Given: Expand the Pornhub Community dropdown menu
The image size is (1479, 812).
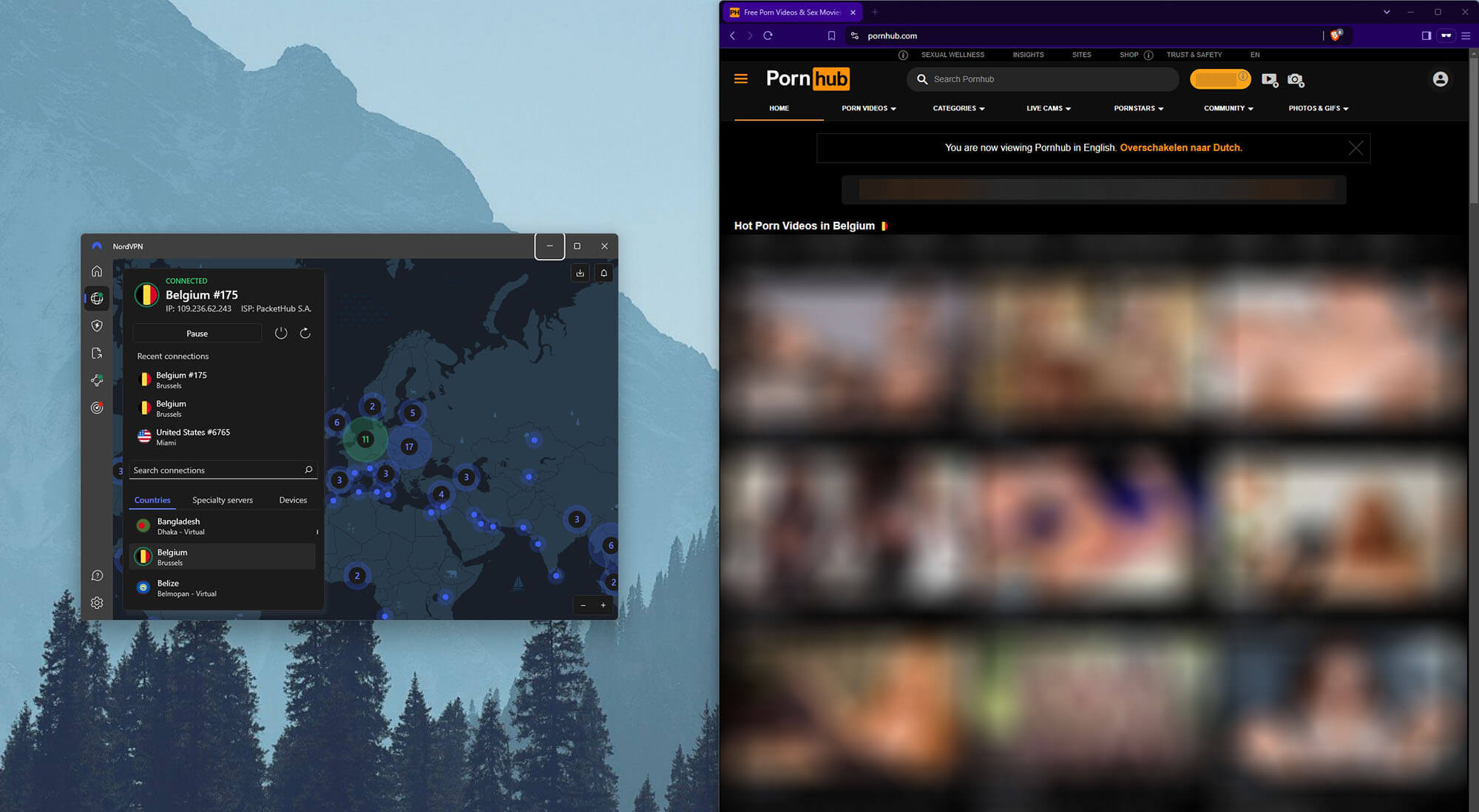Looking at the screenshot, I should pyautogui.click(x=1225, y=108).
